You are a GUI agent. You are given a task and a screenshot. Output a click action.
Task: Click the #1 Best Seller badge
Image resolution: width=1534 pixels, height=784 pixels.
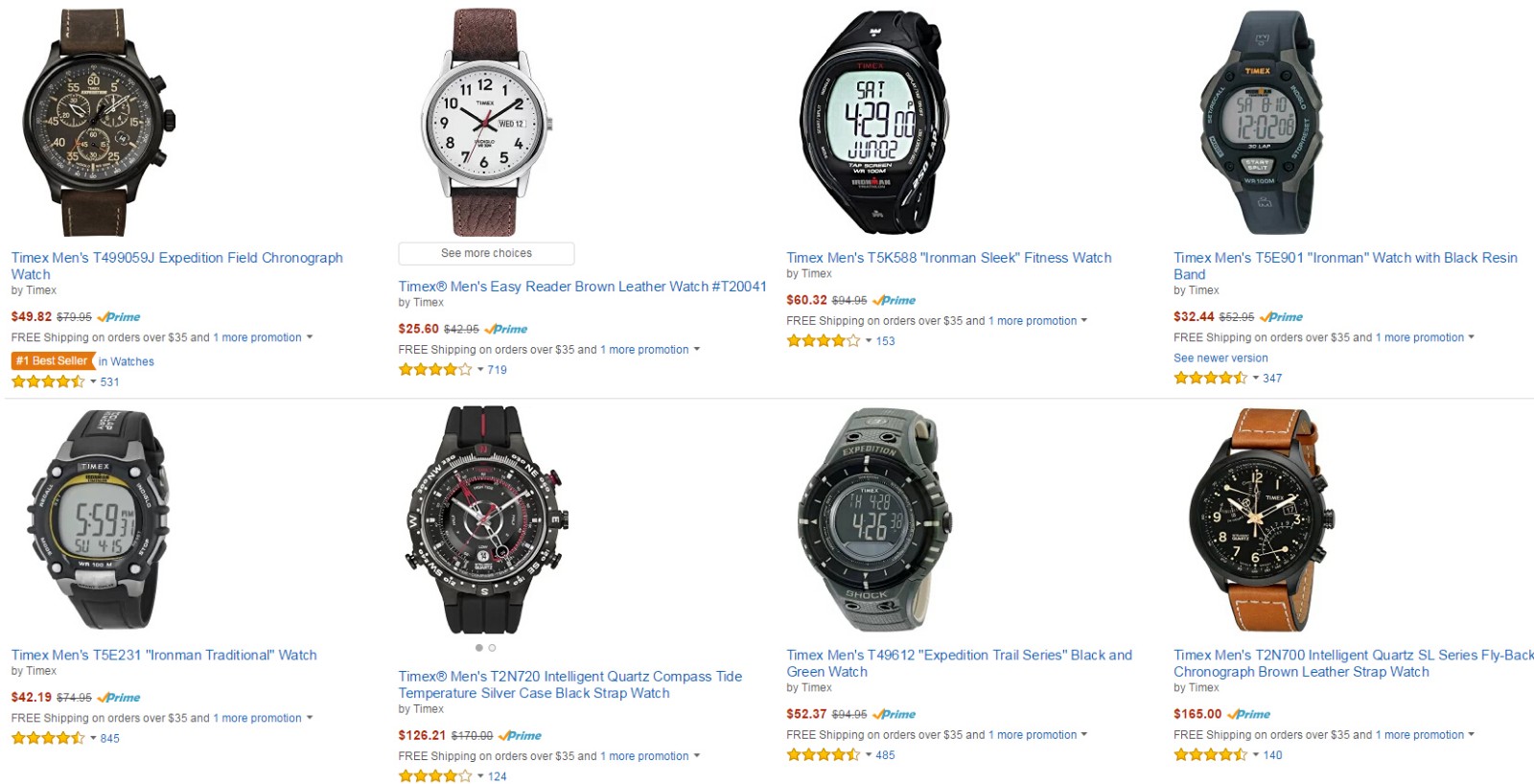click(x=52, y=361)
